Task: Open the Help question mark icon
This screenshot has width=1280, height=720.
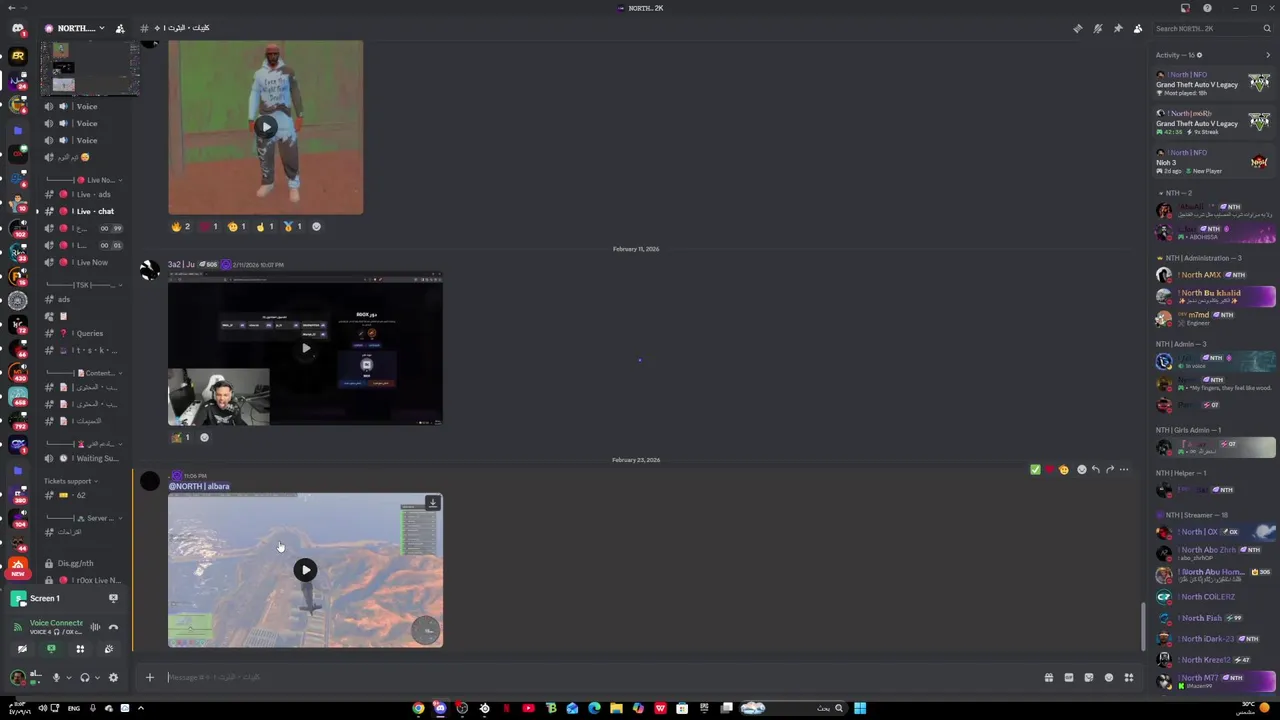Action: click(x=1207, y=8)
